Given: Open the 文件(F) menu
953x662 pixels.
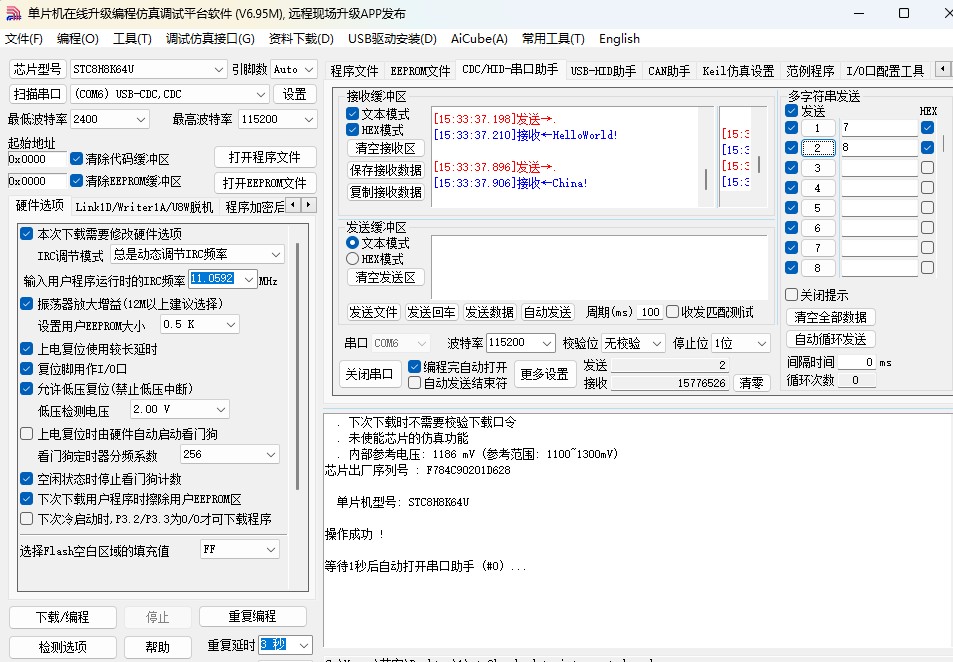Looking at the screenshot, I should (x=24, y=39).
